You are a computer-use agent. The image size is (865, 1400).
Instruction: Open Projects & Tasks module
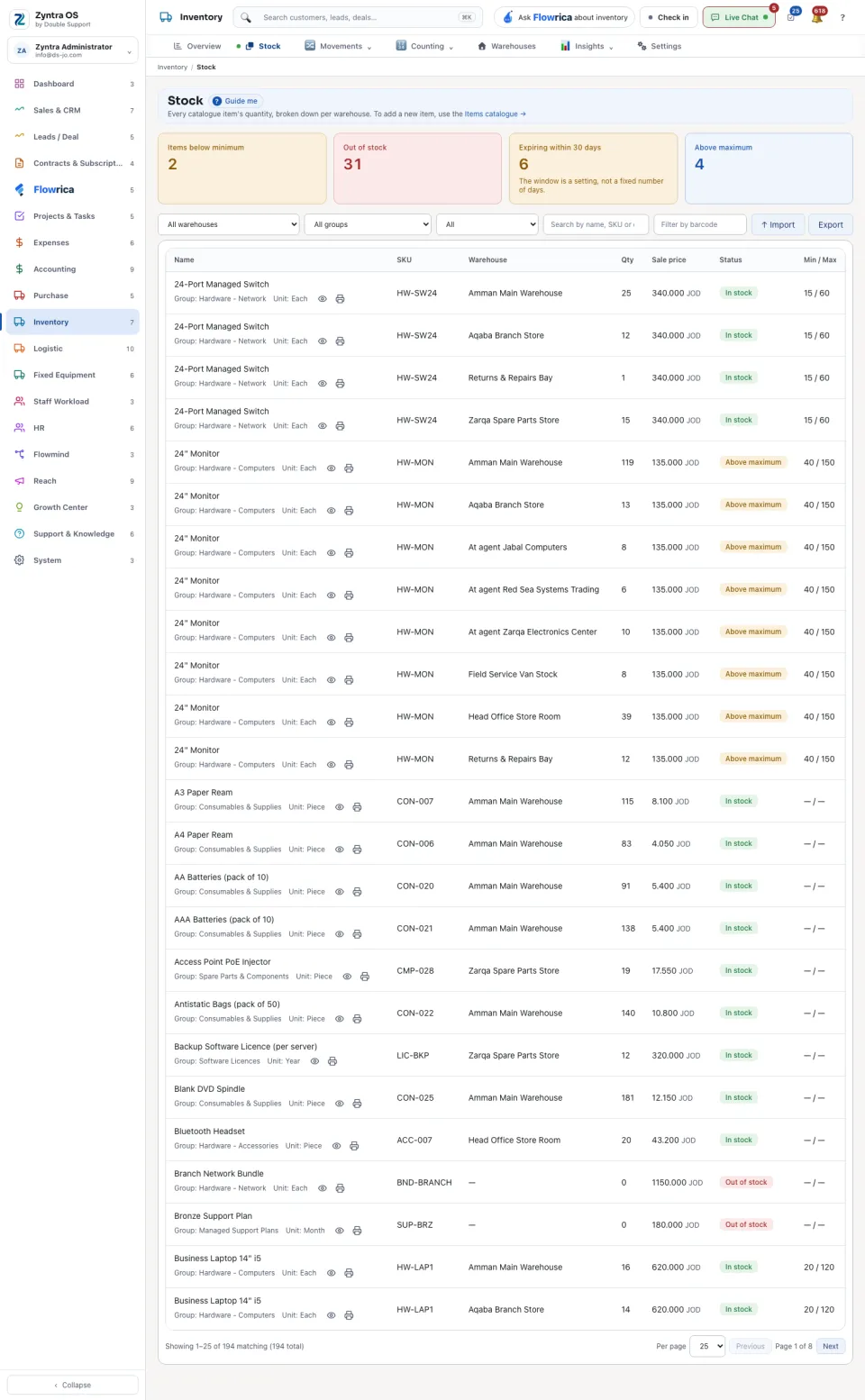[x=73, y=216]
